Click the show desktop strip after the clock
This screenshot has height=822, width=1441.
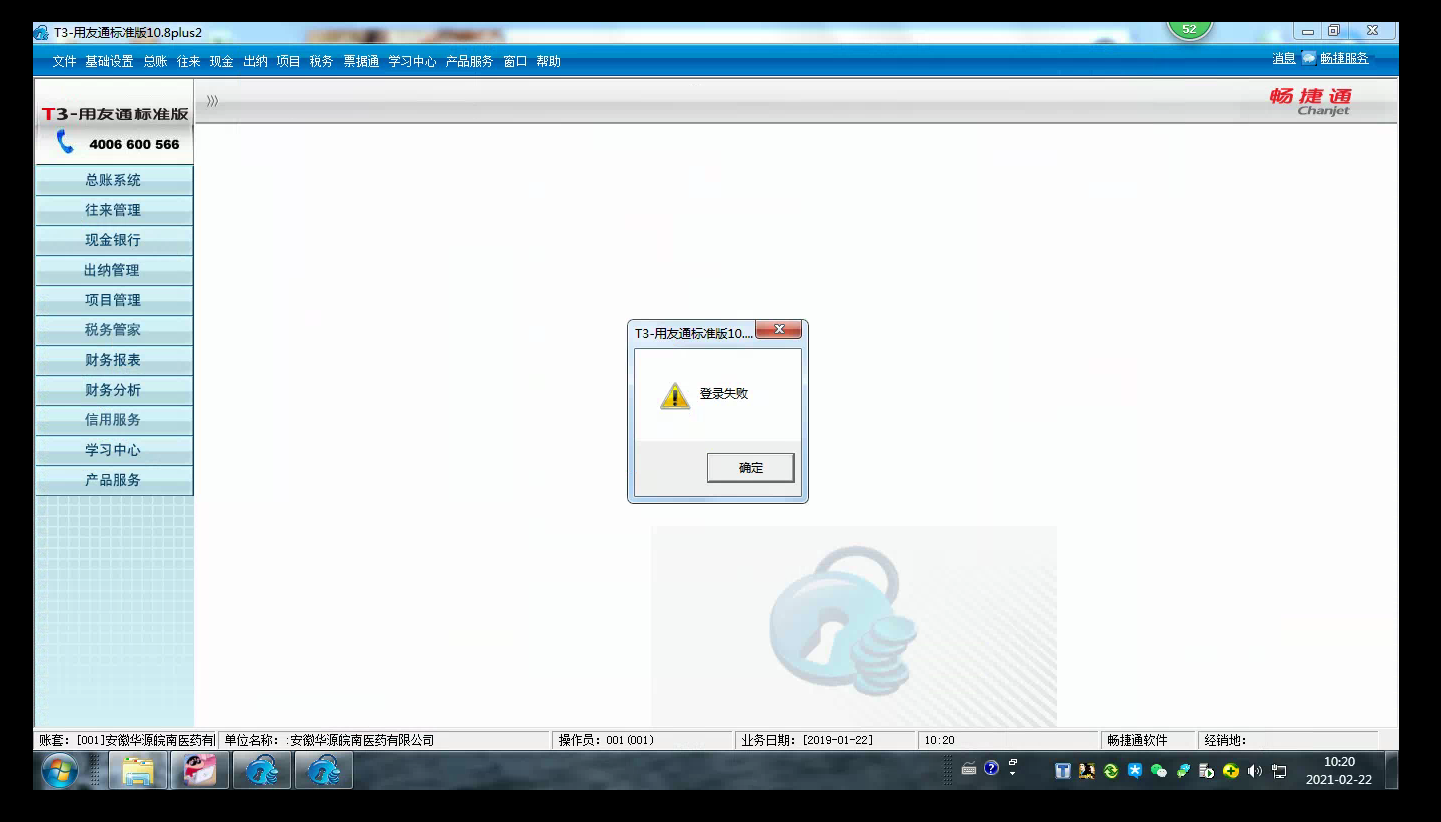point(1391,771)
